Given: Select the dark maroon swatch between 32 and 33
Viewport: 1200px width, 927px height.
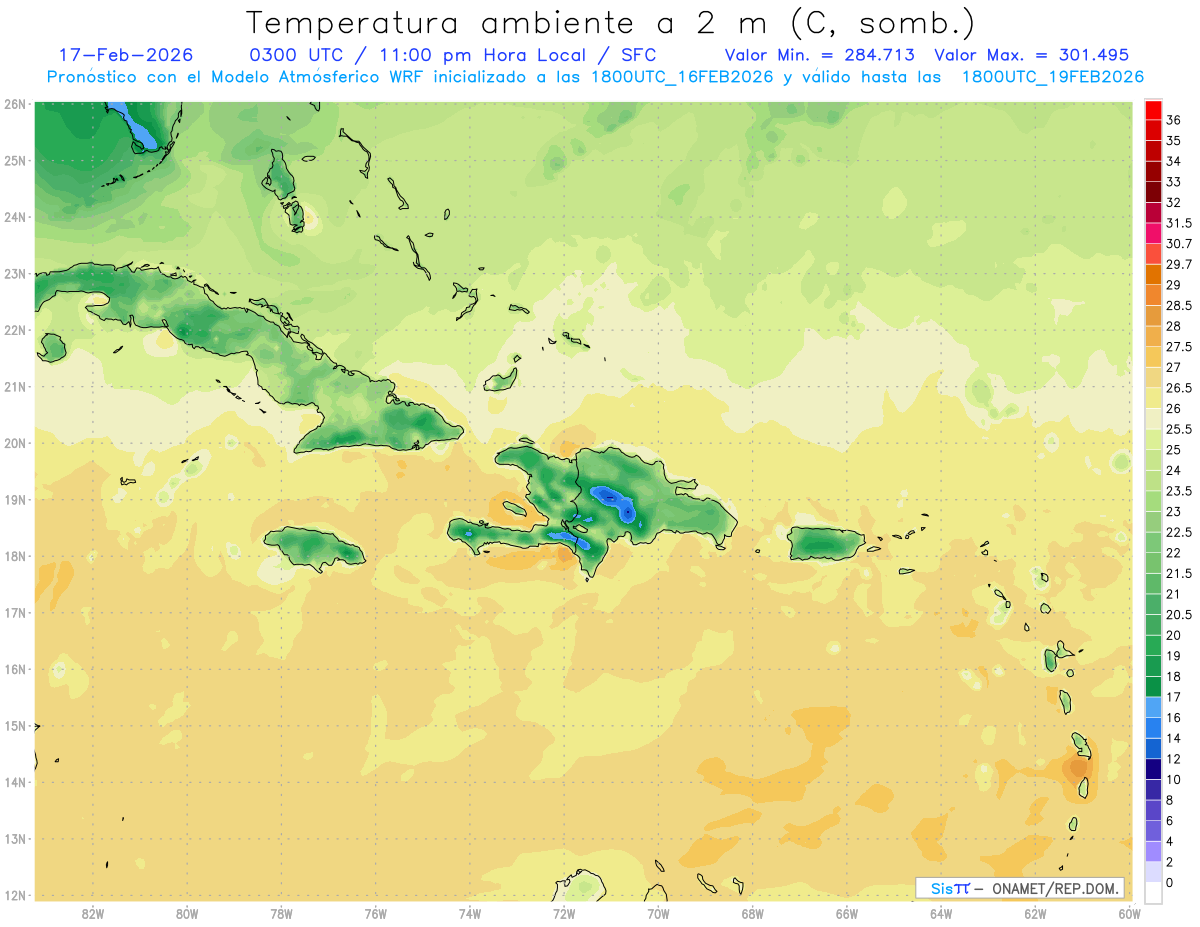Looking at the screenshot, I should (x=1153, y=192).
